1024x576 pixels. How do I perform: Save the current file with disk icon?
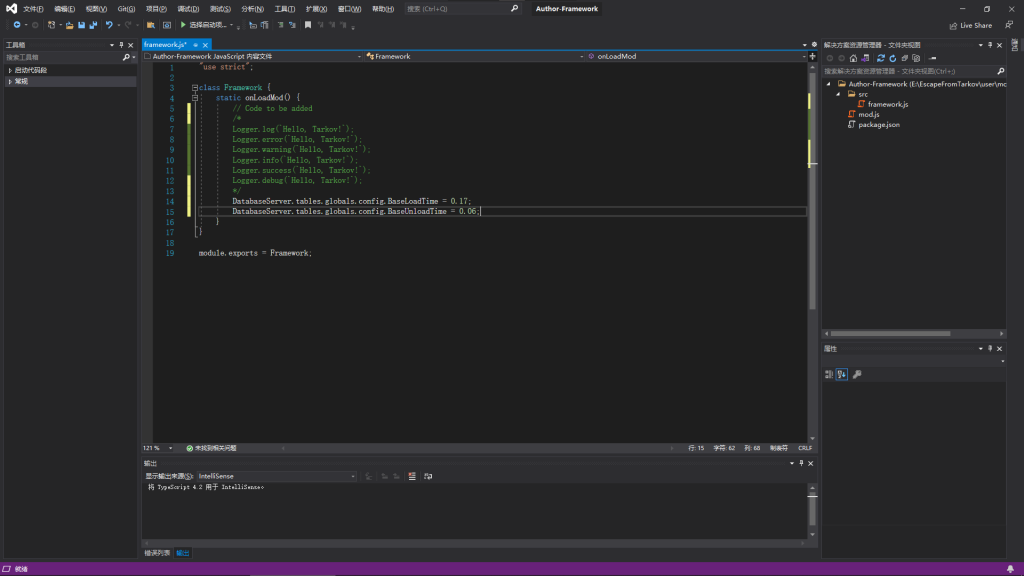(x=81, y=25)
